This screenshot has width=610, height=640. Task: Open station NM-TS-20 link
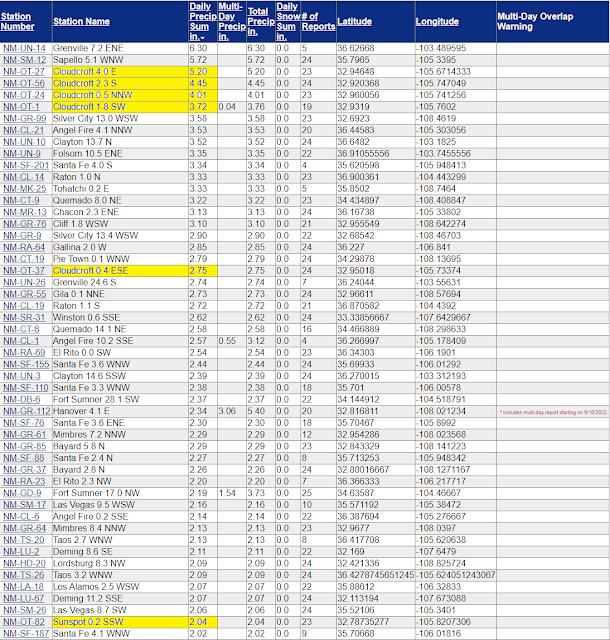(23, 540)
